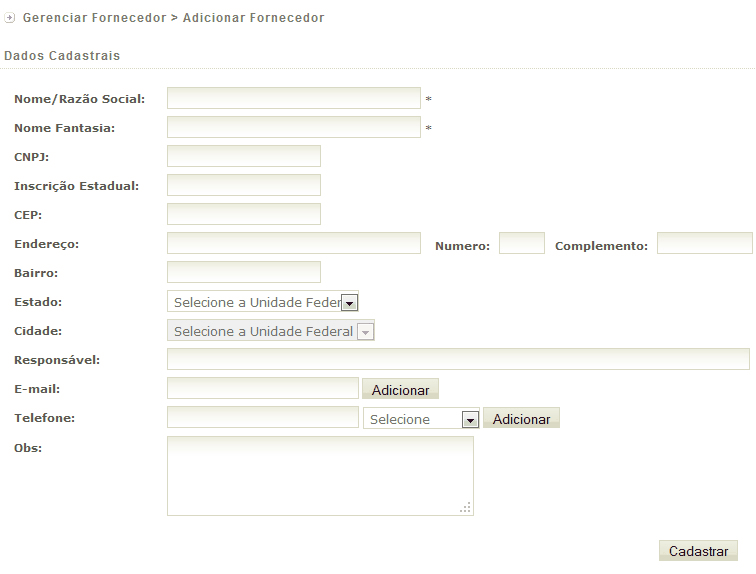Focus the CEP input box

pyautogui.click(x=243, y=214)
